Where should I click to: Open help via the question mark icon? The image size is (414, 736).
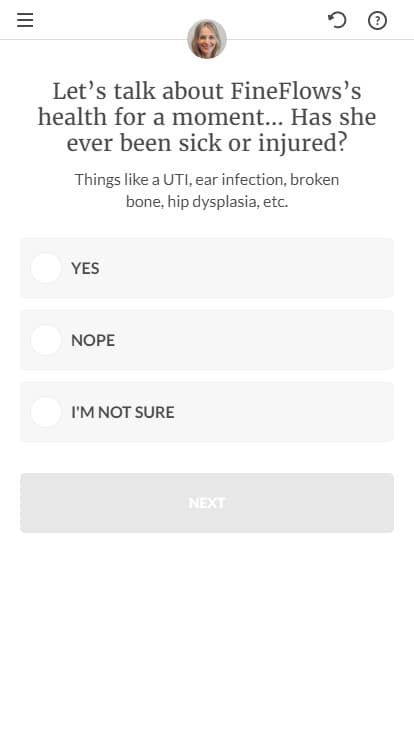(x=377, y=21)
